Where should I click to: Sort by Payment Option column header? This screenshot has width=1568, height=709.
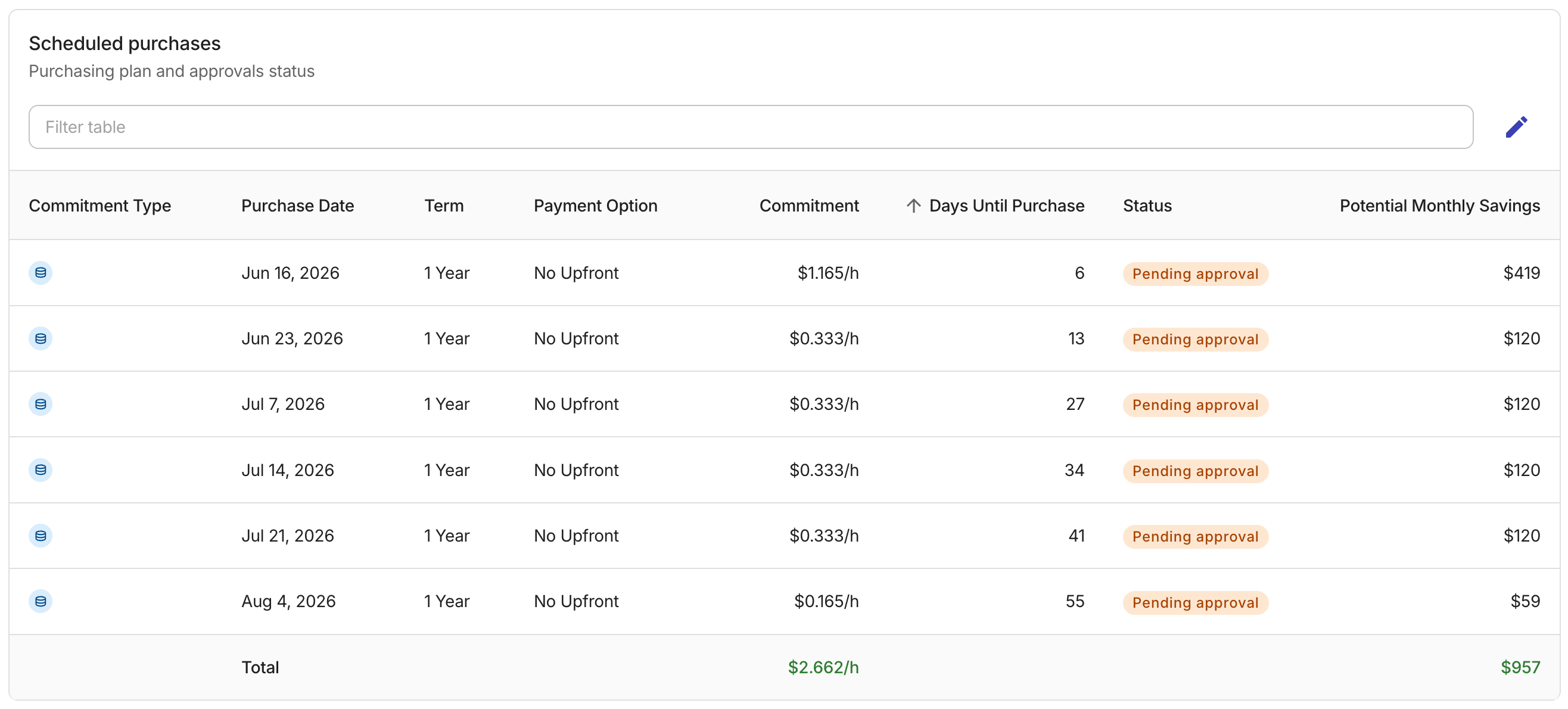click(595, 206)
